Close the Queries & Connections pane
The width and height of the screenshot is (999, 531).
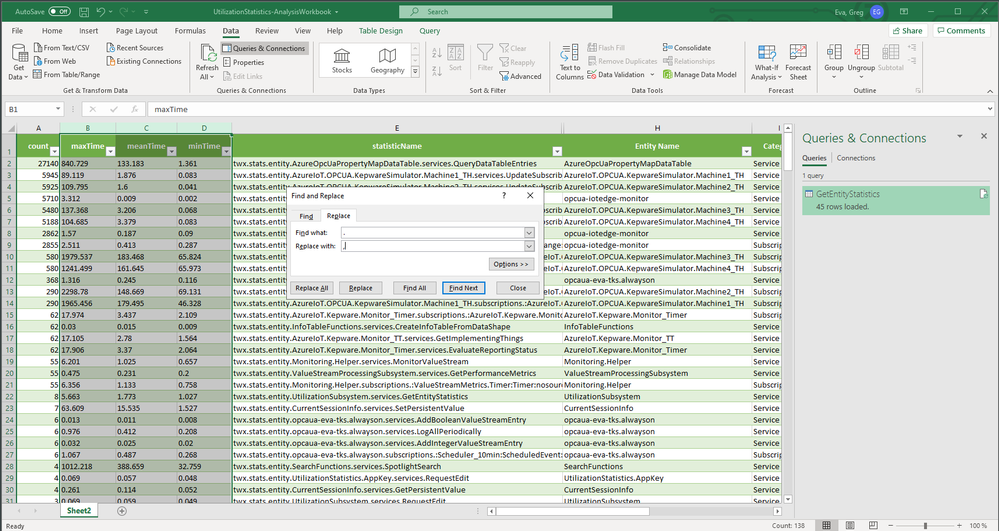pos(984,136)
